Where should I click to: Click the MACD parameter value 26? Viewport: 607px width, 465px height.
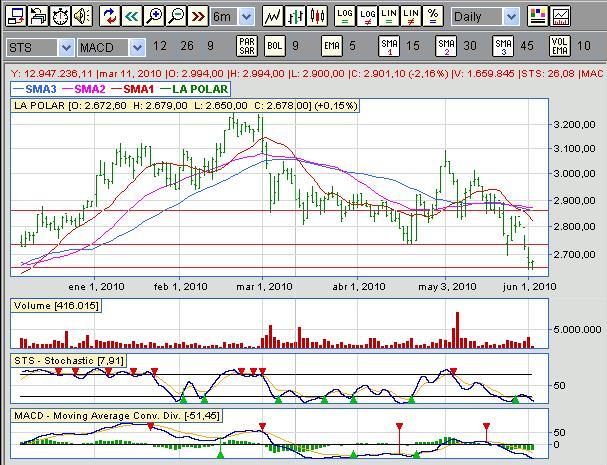tap(187, 46)
